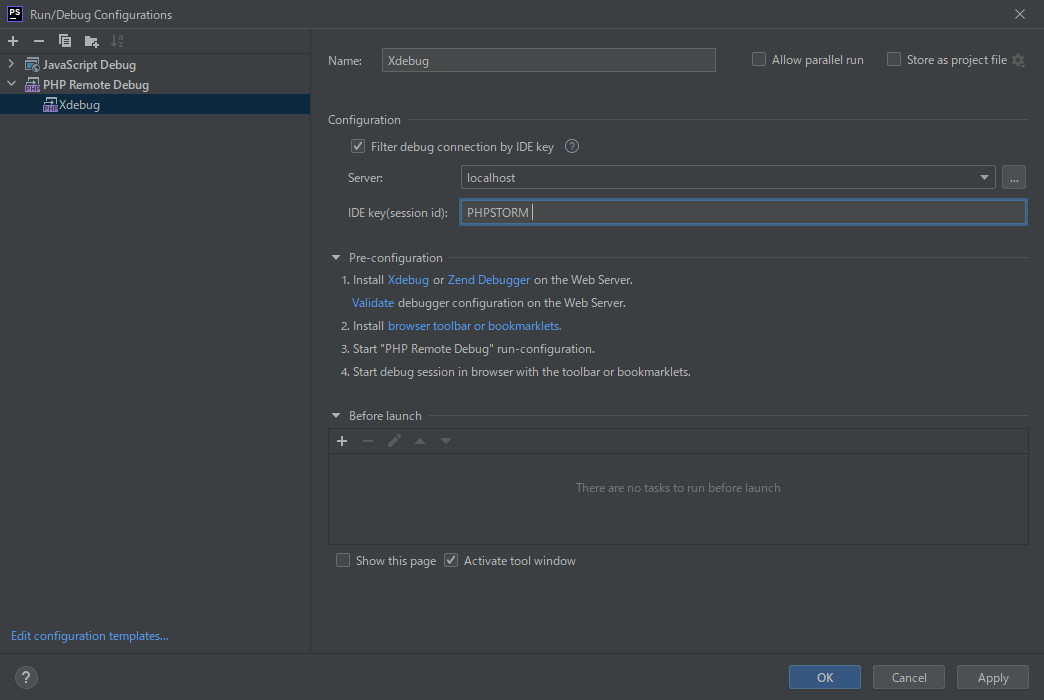Uncheck Filter debug connection by IDE key
Viewport: 1044px width, 700px height.
(358, 146)
